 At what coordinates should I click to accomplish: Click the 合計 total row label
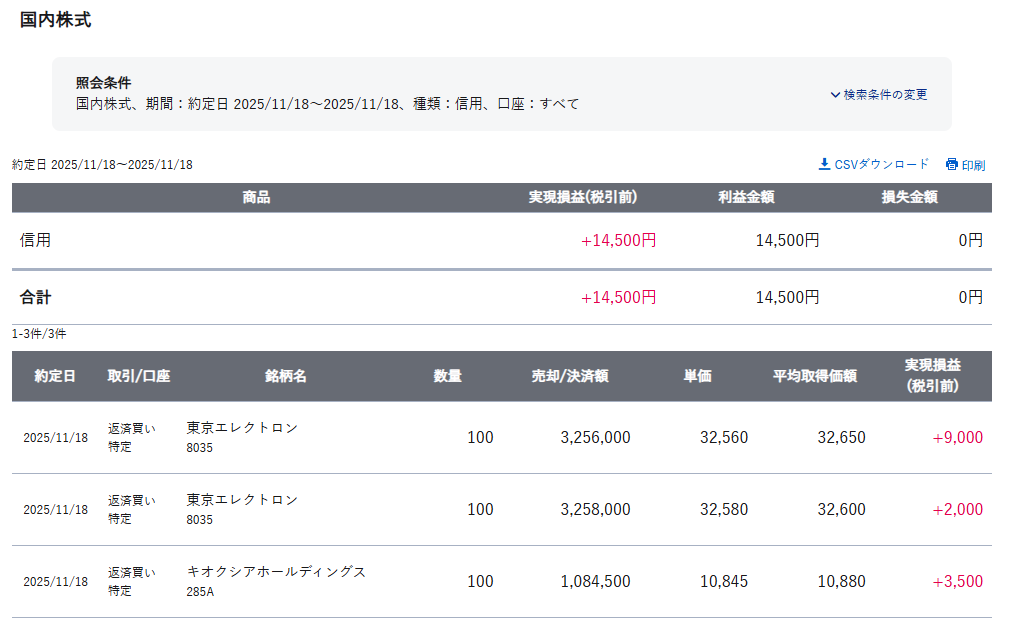36,297
